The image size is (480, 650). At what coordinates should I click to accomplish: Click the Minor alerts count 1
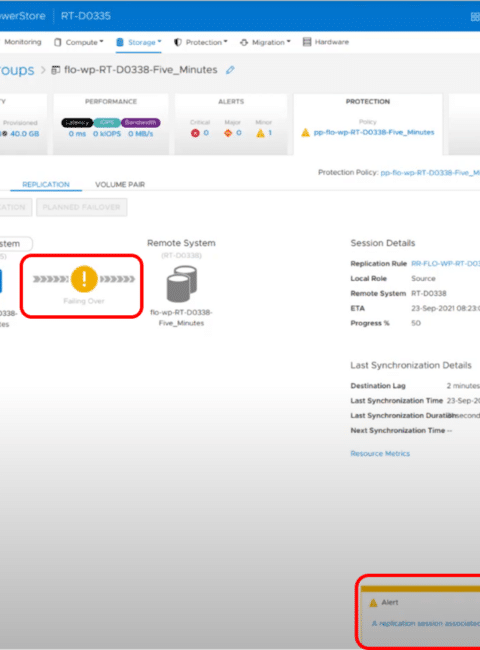(x=270, y=133)
